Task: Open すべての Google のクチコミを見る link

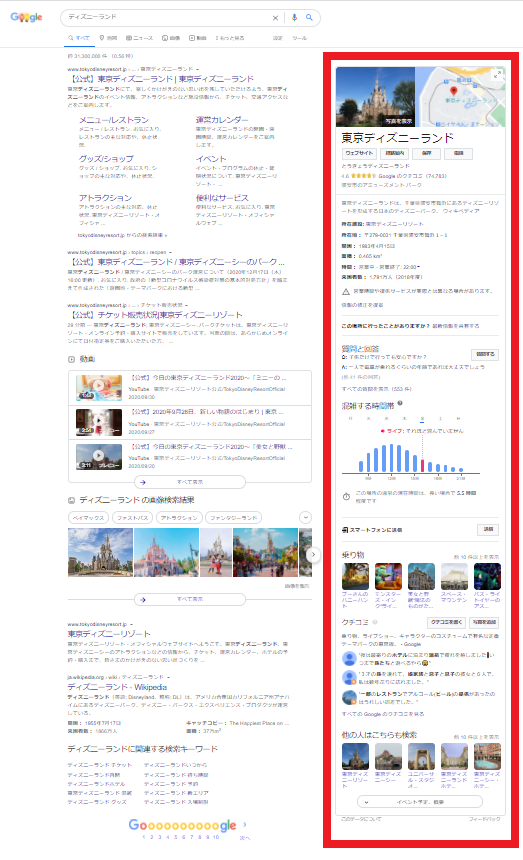Action: (x=383, y=714)
